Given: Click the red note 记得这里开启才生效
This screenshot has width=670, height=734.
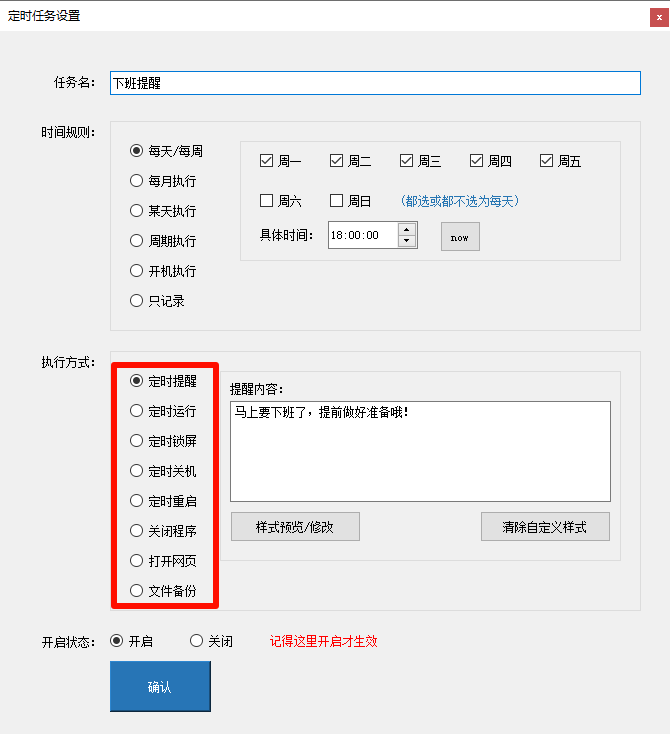Looking at the screenshot, I should click(x=323, y=641).
